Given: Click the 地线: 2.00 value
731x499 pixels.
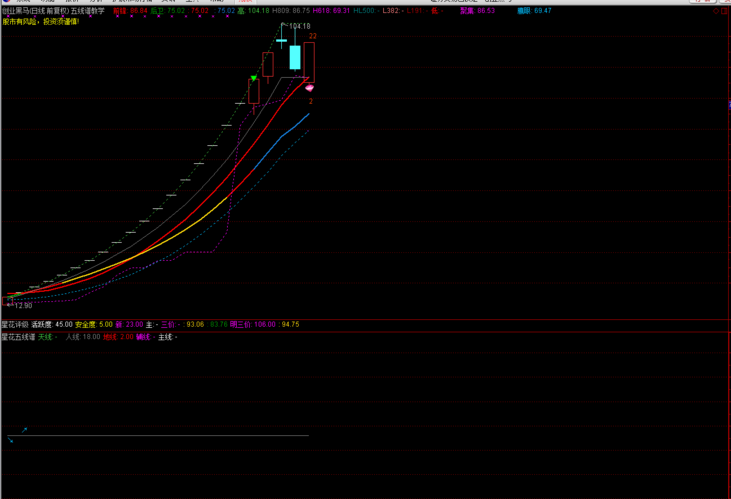Looking at the screenshot, I should 118,337.
